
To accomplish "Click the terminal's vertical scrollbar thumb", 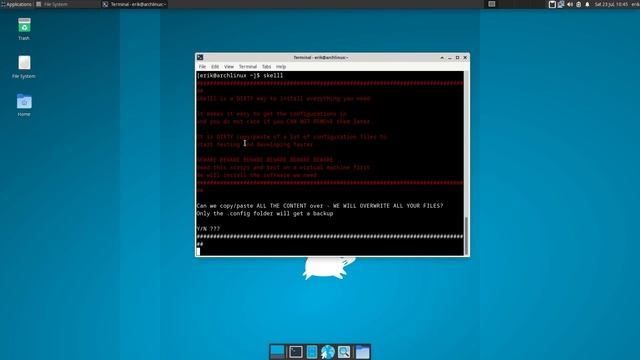I will [x=466, y=236].
